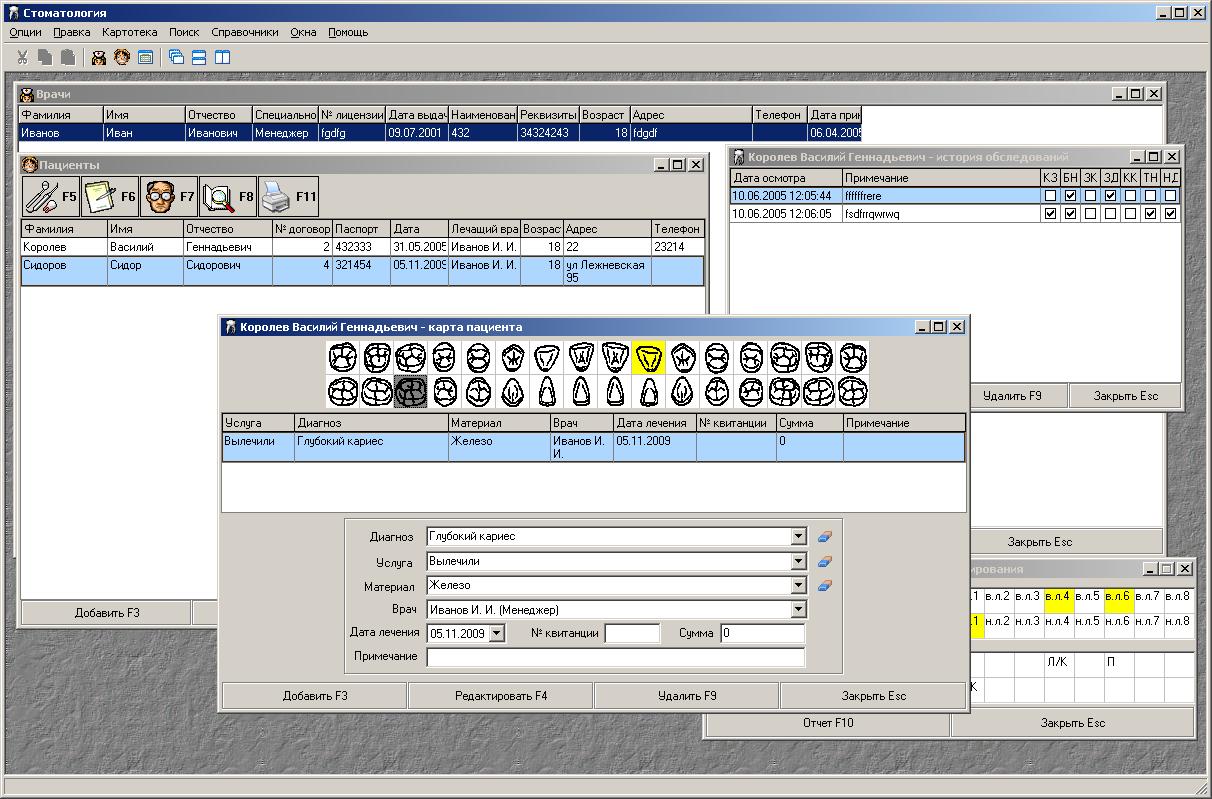
Task: Click the Cut scissors toolbar icon
Action: click(22, 57)
